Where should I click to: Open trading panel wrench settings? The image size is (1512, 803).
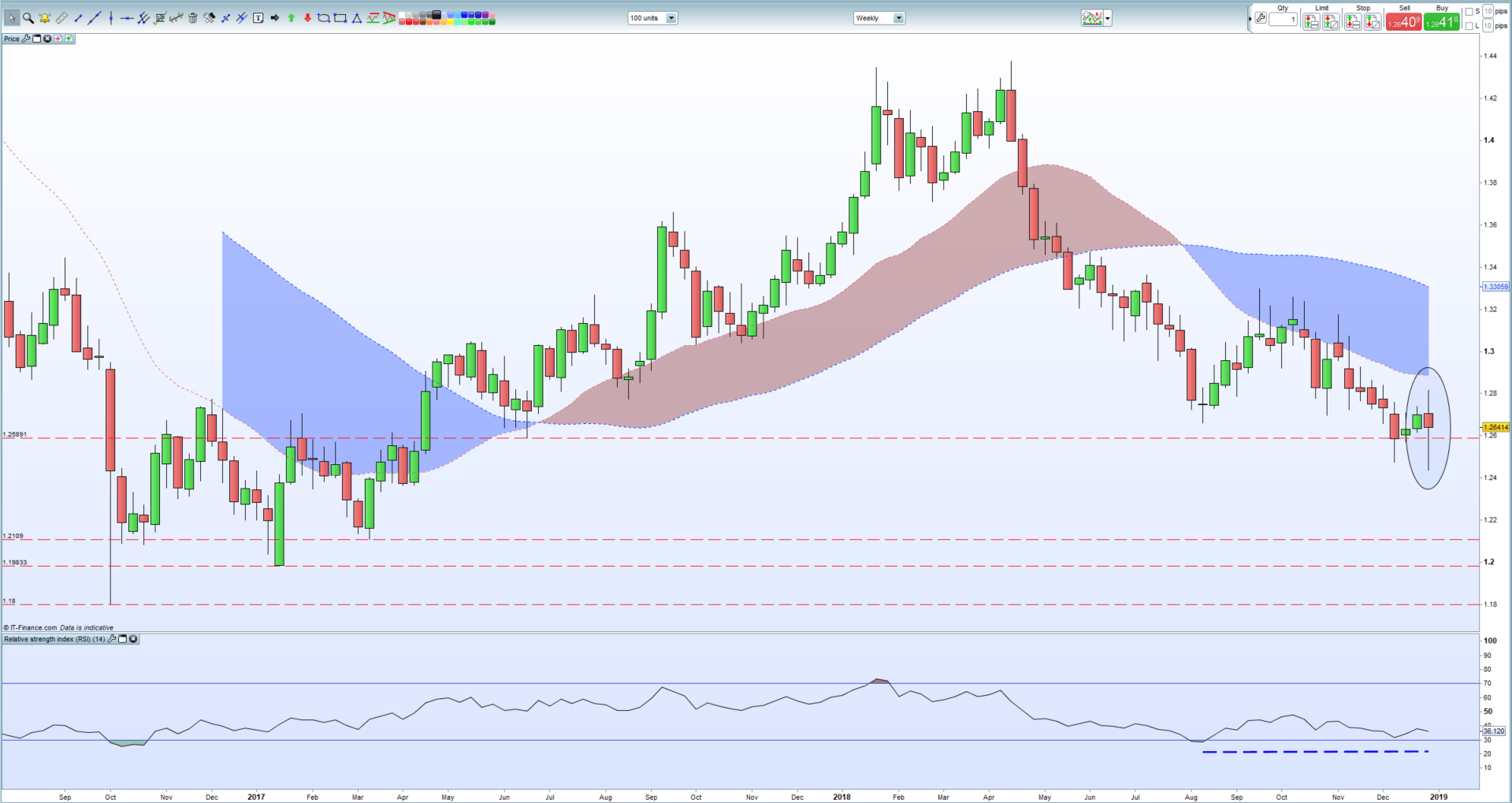pyautogui.click(x=1261, y=17)
